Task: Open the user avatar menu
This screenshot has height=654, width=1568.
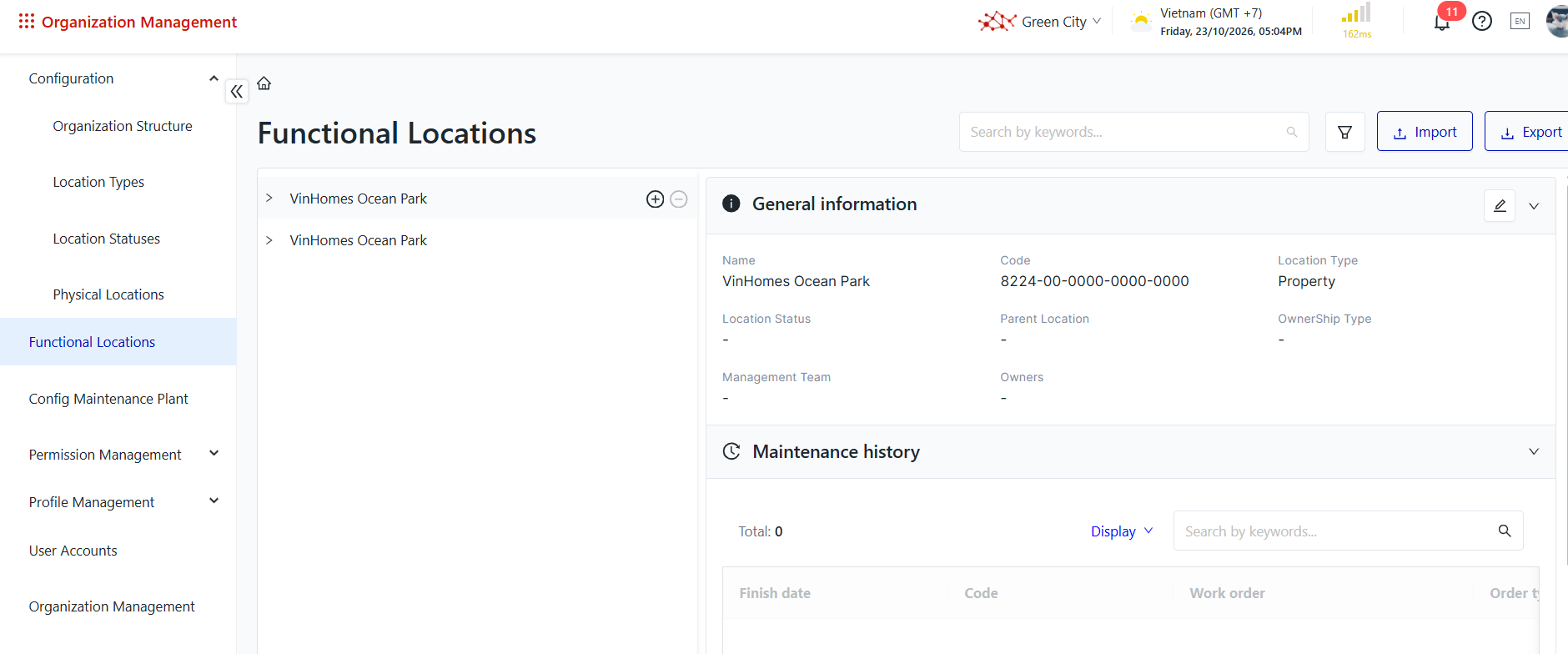Action: (x=1558, y=22)
